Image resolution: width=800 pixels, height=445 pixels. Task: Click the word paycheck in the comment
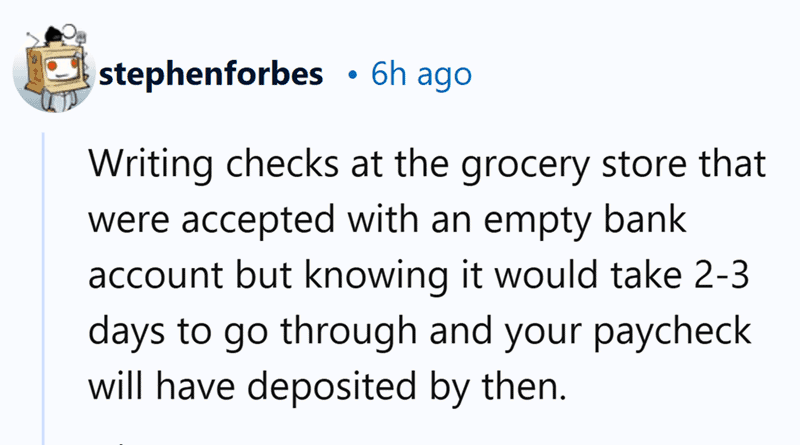tap(672, 332)
